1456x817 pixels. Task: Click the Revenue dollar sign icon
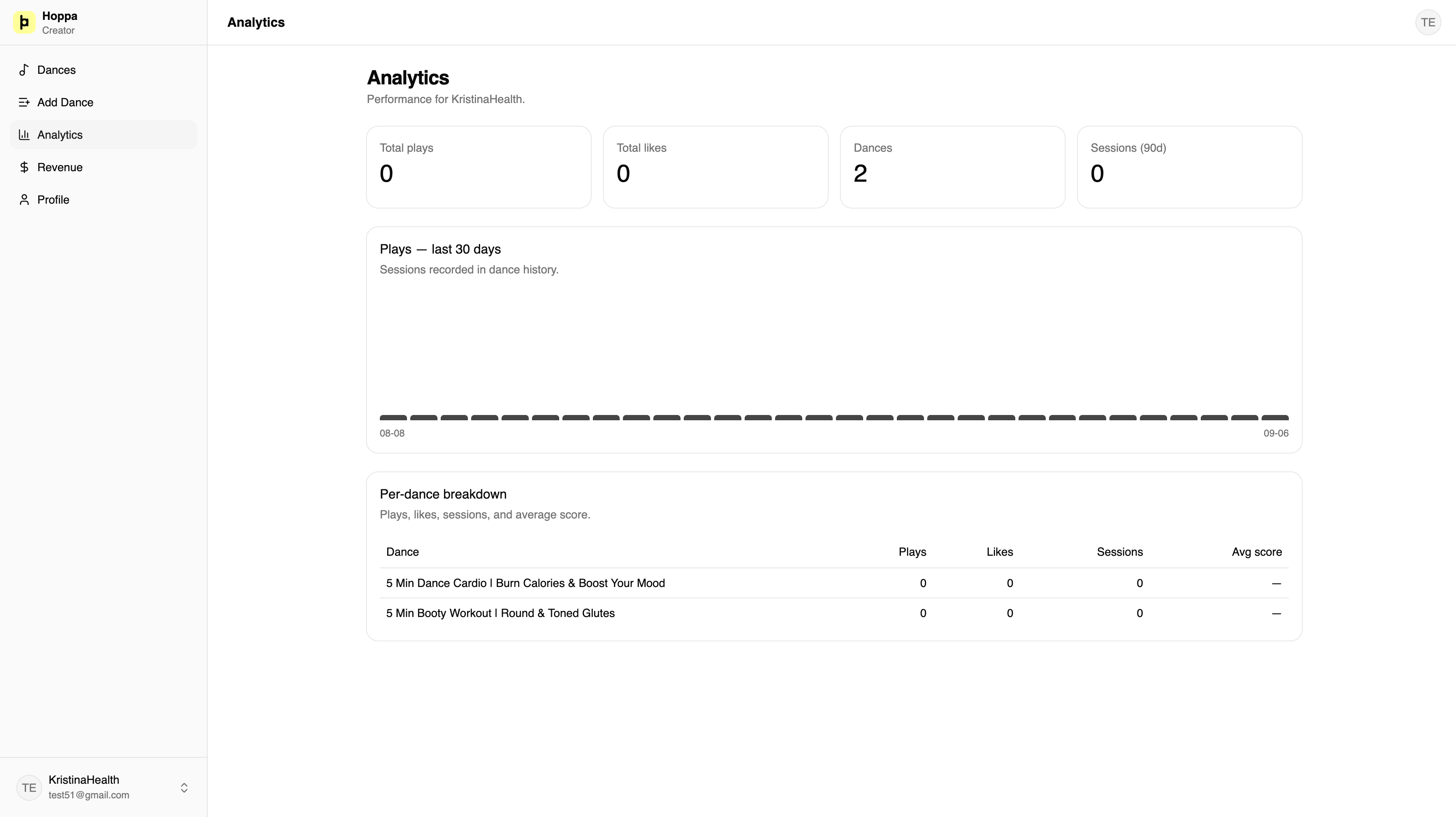point(24,167)
